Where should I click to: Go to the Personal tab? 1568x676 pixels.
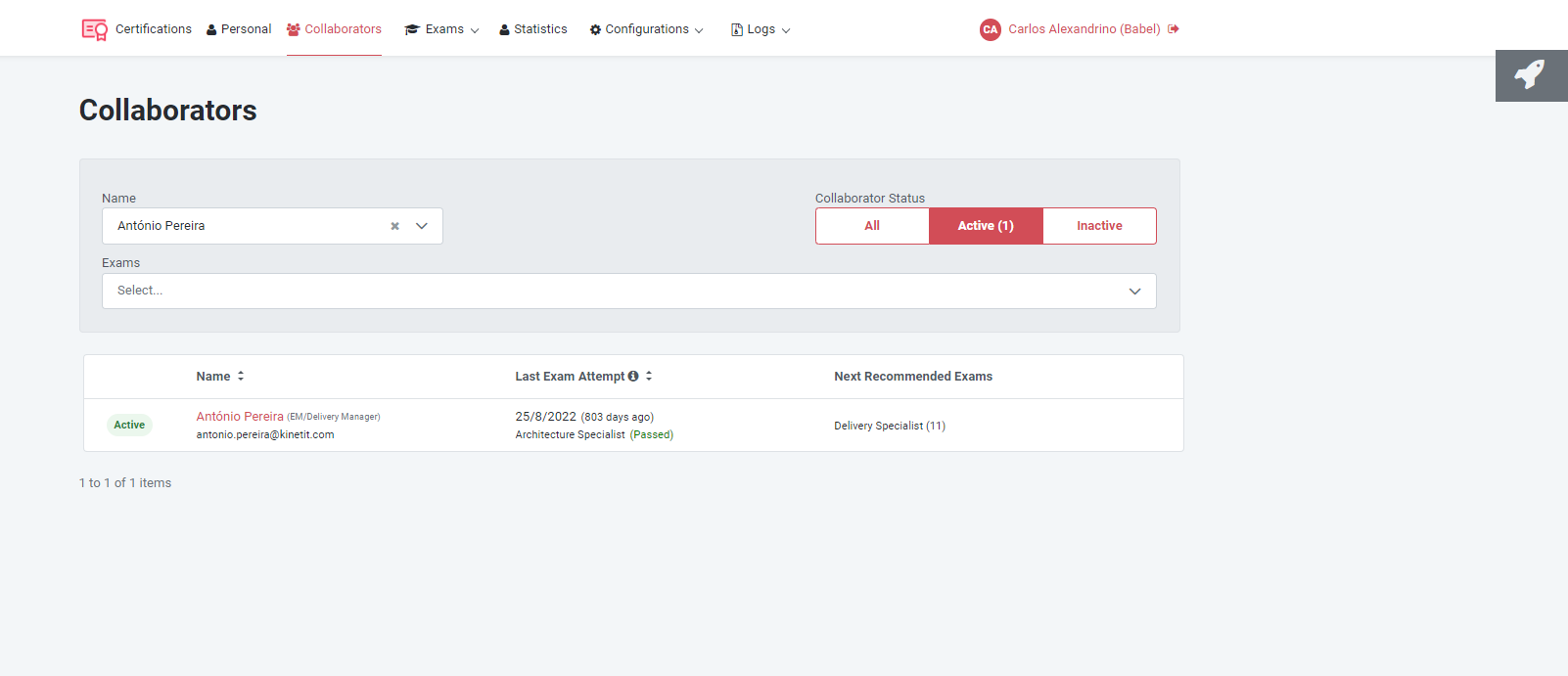pos(239,29)
